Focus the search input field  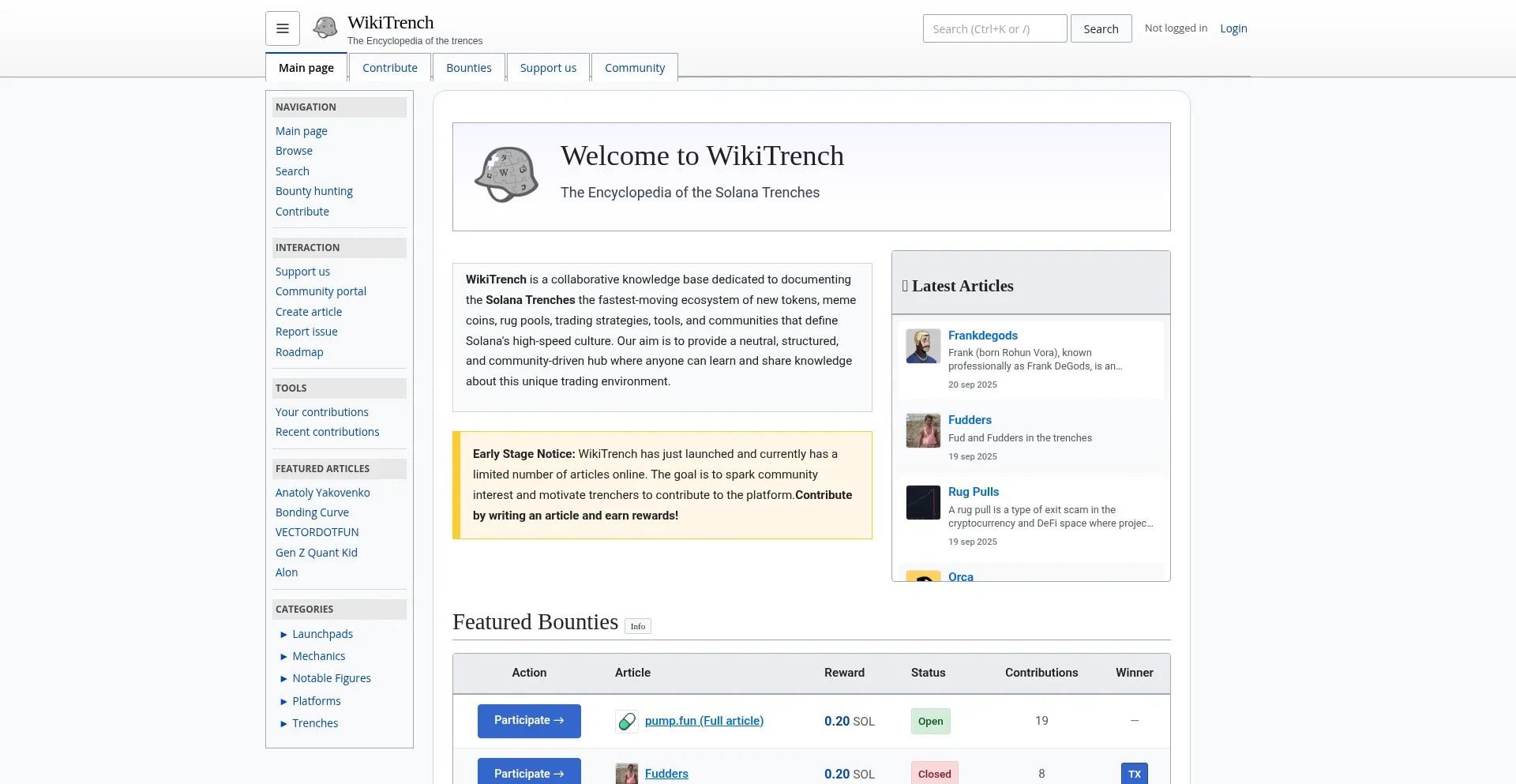click(994, 28)
